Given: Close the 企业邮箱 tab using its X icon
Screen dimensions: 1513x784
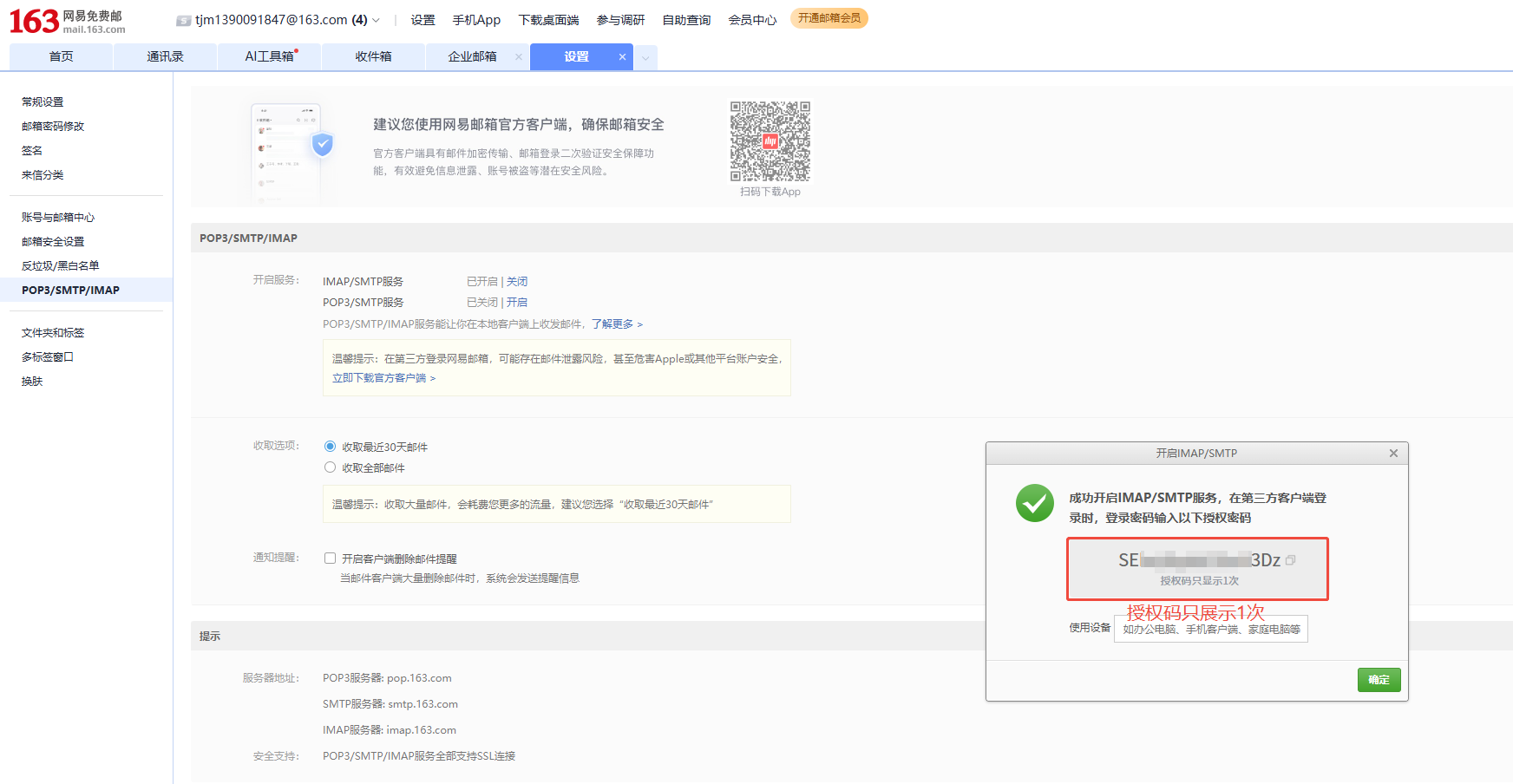Looking at the screenshot, I should pos(519,57).
